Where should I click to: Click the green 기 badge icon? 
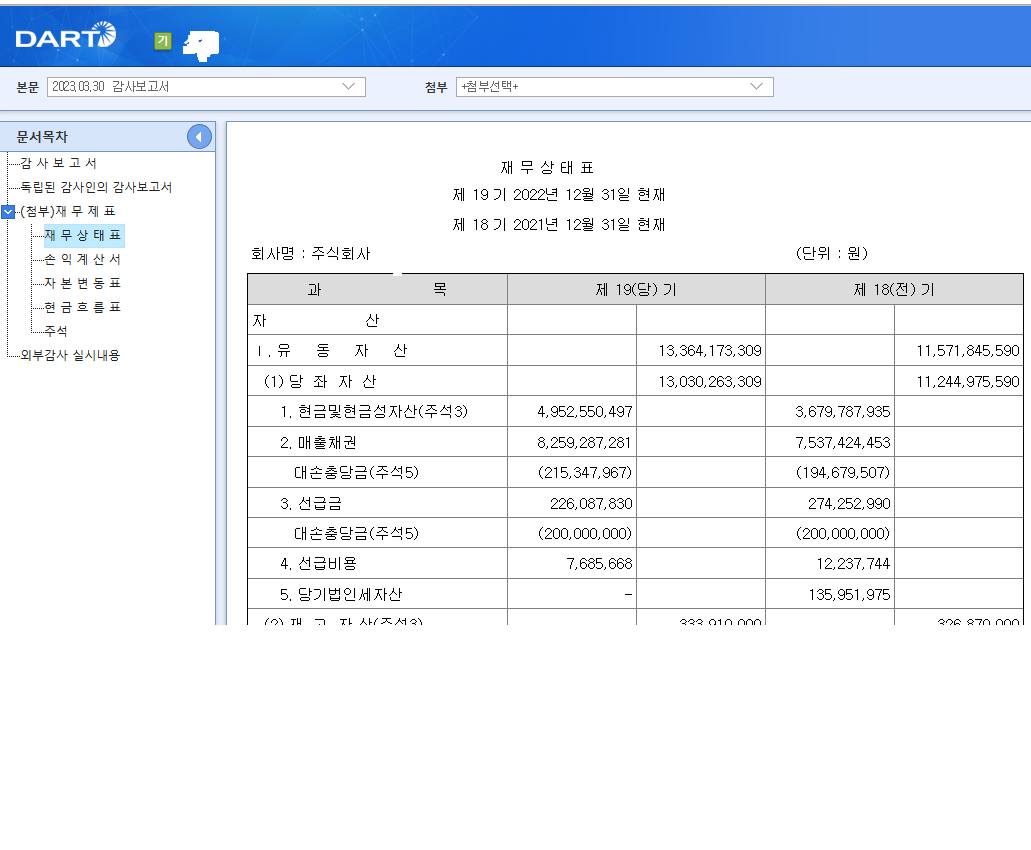[x=162, y=41]
